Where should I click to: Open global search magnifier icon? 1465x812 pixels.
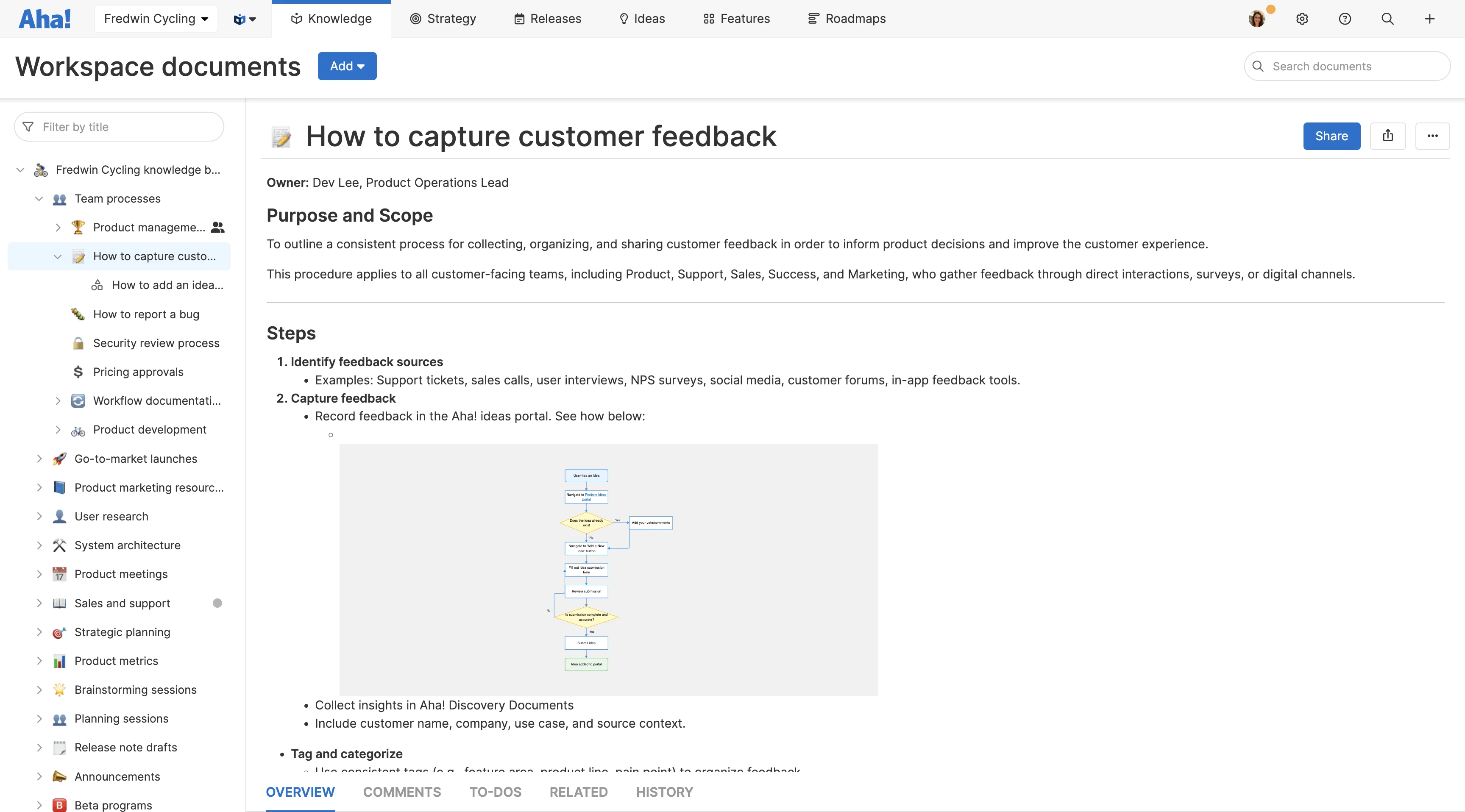point(1387,19)
